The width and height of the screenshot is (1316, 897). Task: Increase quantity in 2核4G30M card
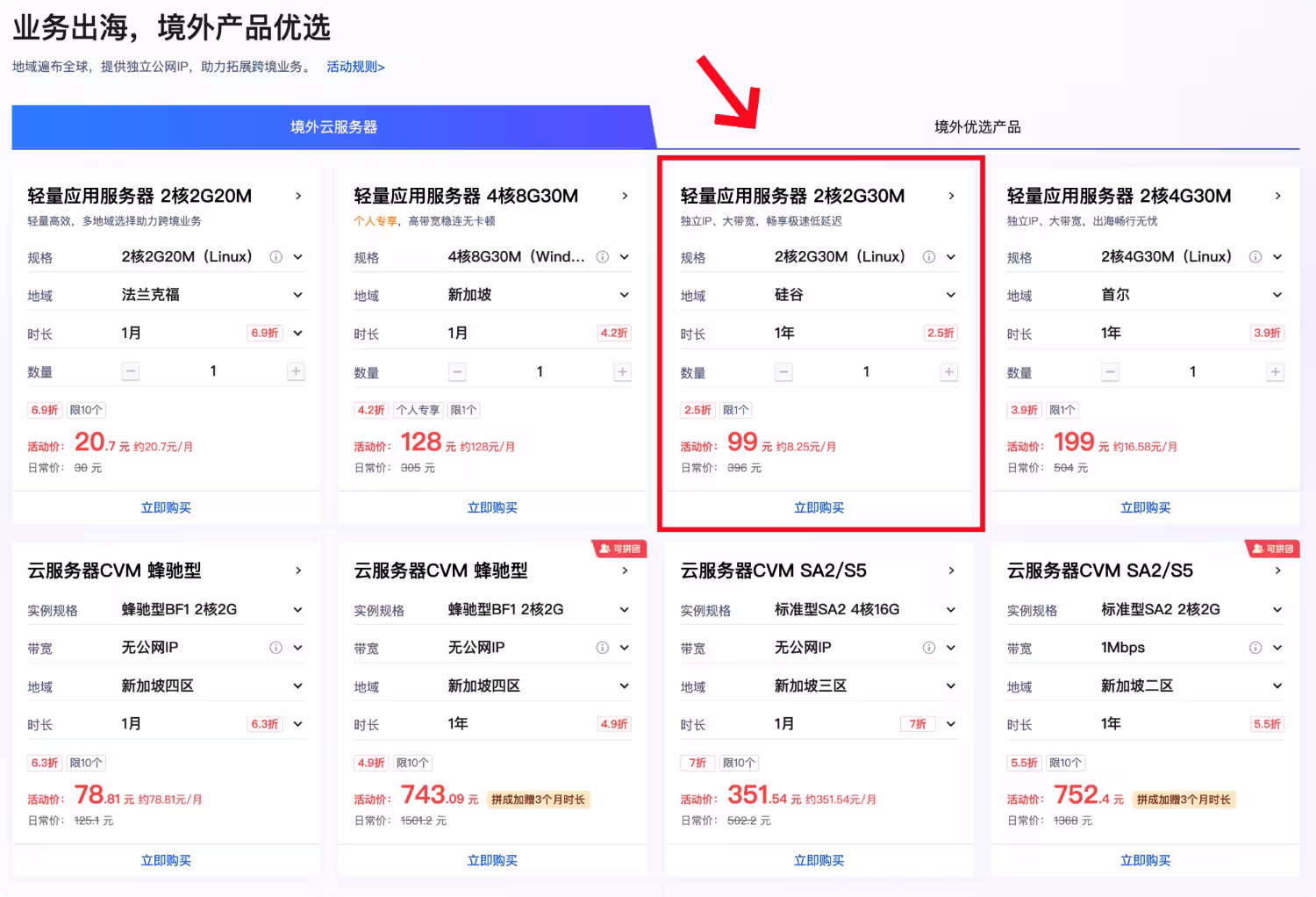pos(1275,371)
